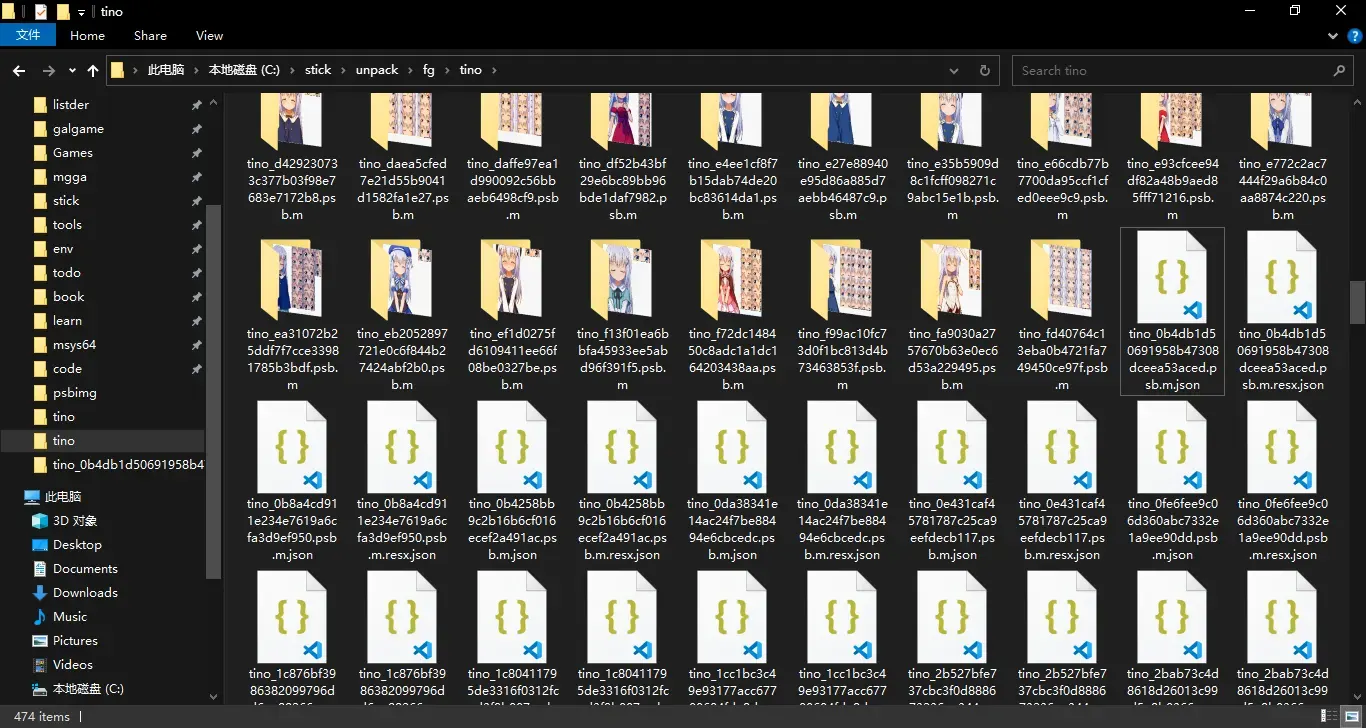Click unpack in the address breadcrumb
Screen dimensions: 1366x728
point(377,70)
